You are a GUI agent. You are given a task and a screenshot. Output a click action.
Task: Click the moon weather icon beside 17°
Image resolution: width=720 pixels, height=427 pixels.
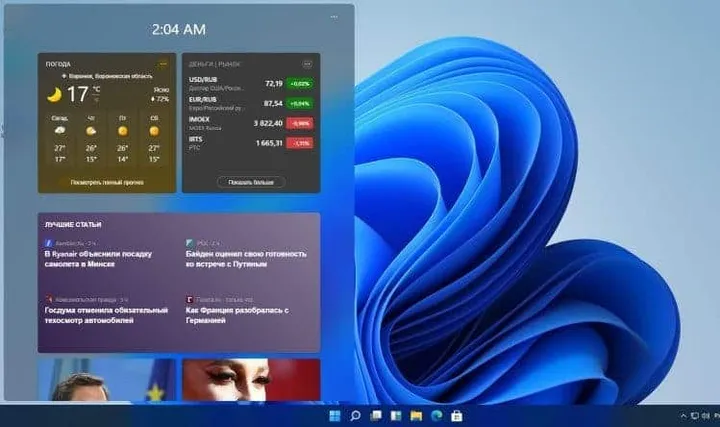[x=54, y=94]
